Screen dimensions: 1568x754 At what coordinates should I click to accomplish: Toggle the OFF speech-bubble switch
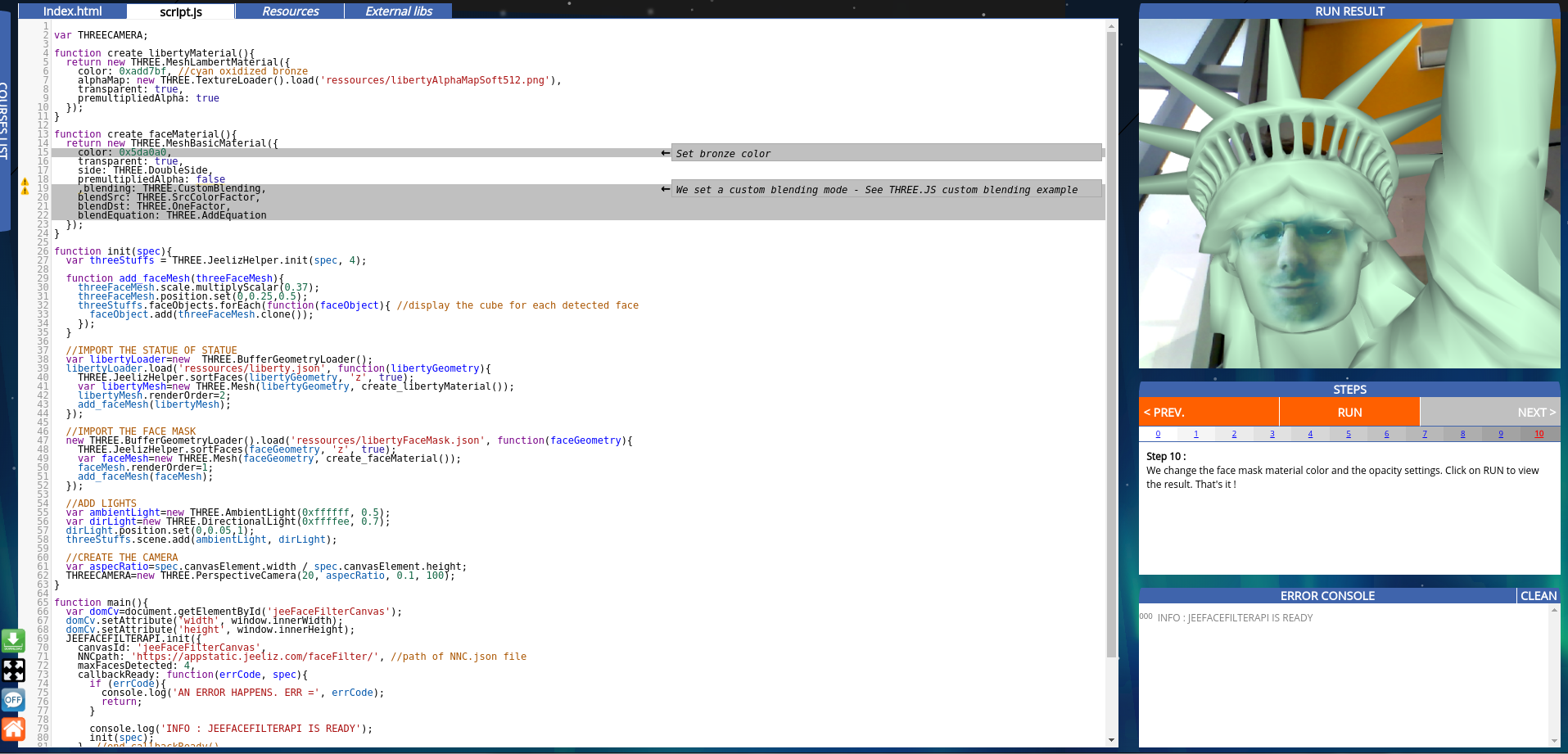[13, 700]
